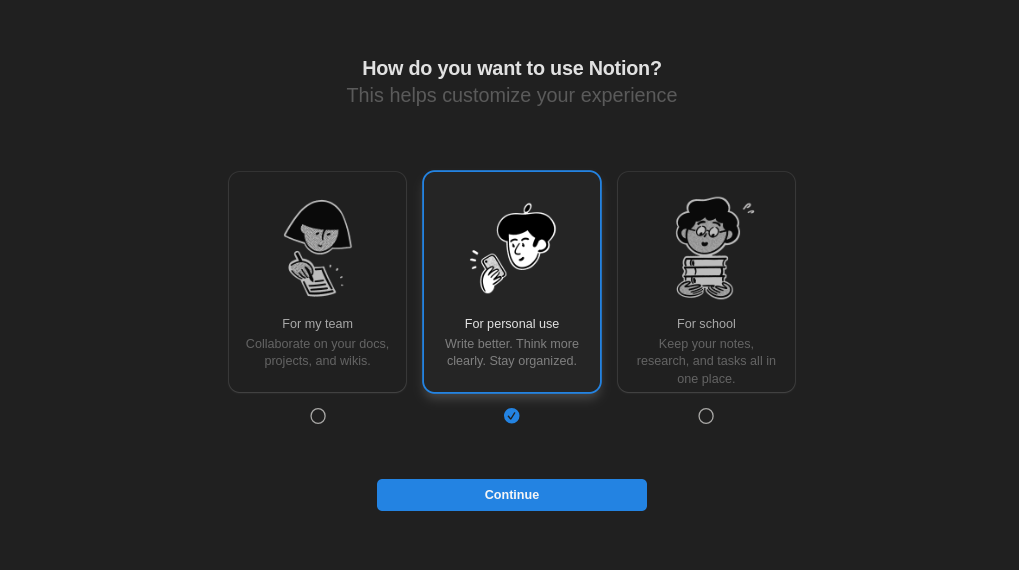Select the 'For my team' radio button
Screen dimensions: 1019x570
318,416
